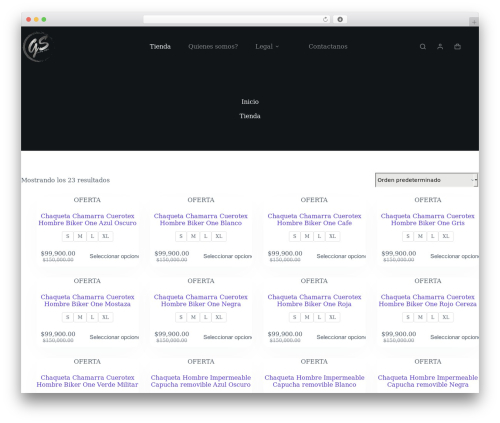Click OFERTA badge above Biker One Blanco
The image size is (500, 423).
tap(201, 200)
